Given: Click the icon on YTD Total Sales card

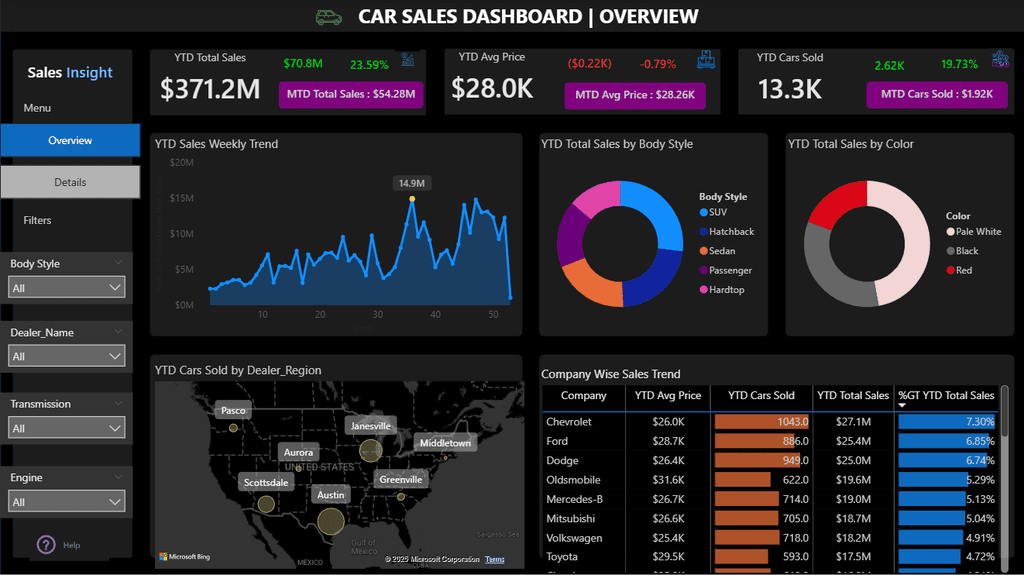Looking at the screenshot, I should click(408, 60).
